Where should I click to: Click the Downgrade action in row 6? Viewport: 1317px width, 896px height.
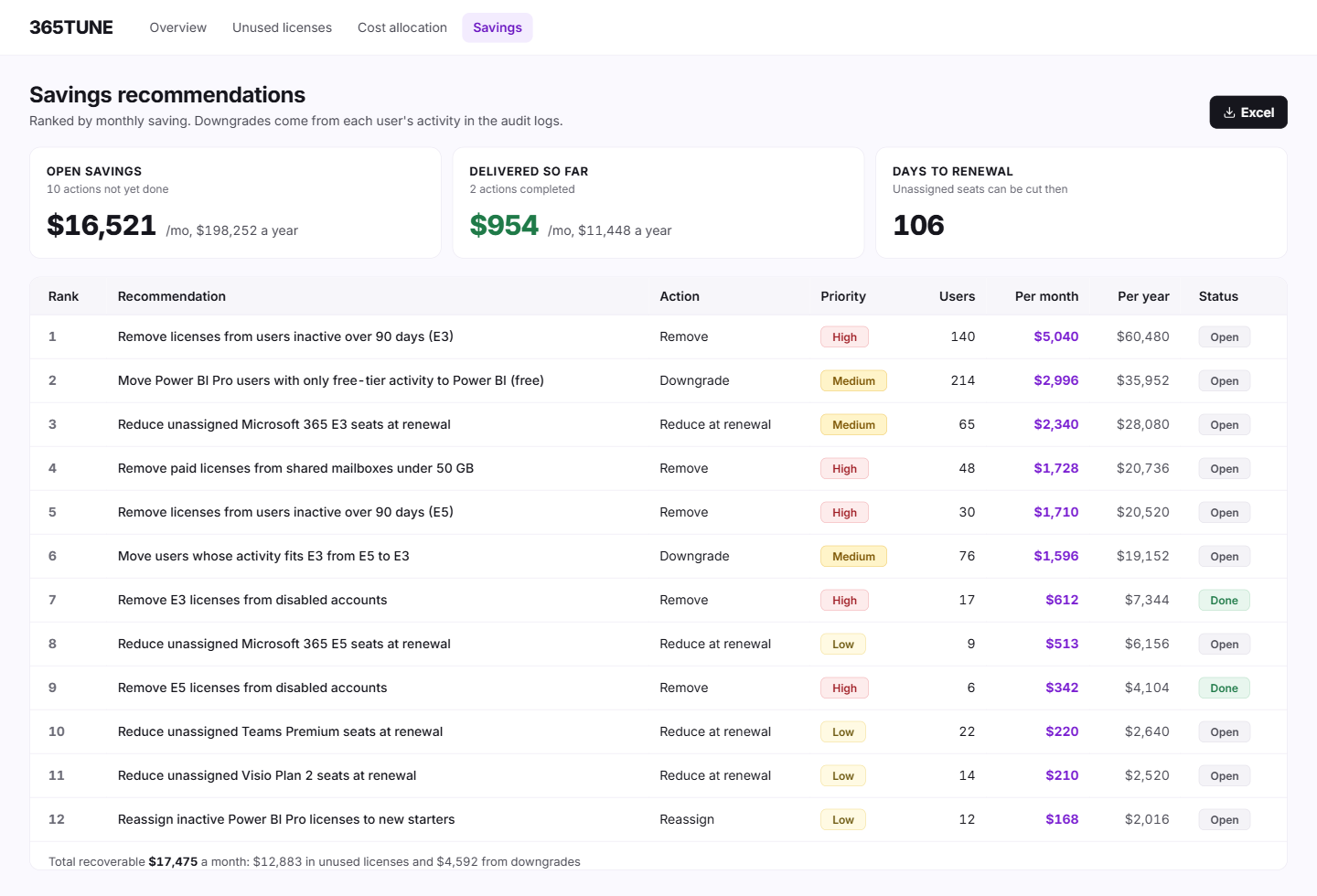coord(694,556)
